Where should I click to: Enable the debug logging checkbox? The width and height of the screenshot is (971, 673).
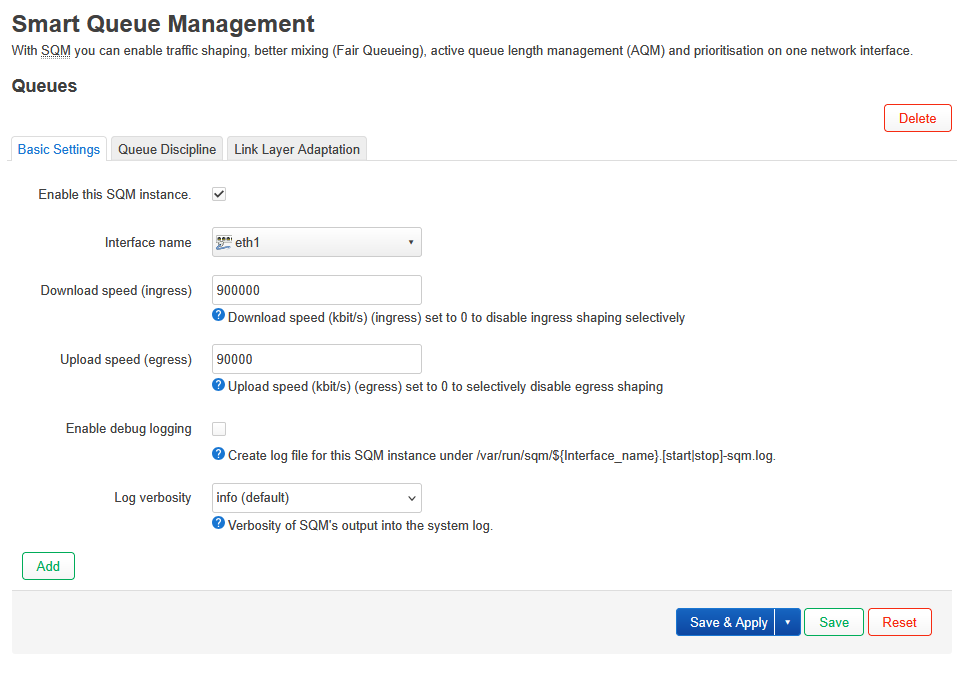(219, 429)
